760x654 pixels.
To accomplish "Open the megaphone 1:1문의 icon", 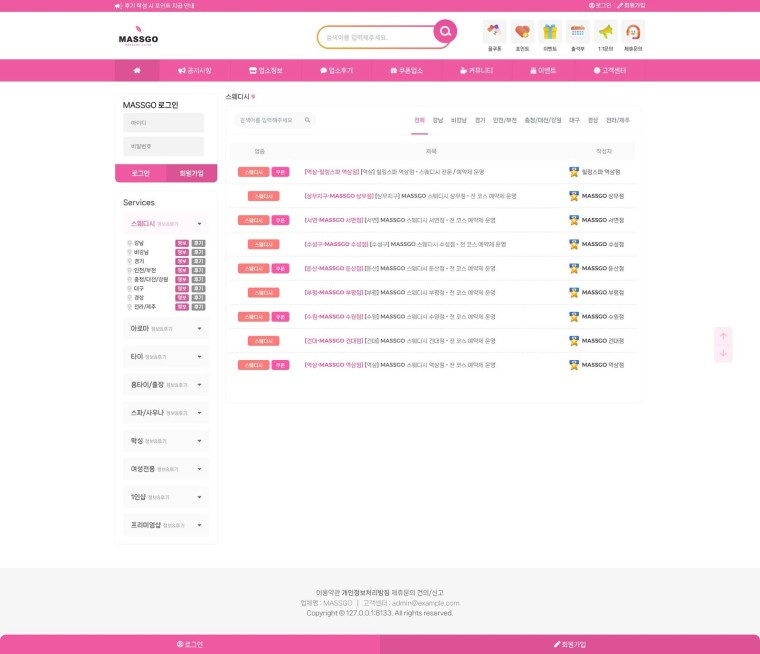I will 605,32.
